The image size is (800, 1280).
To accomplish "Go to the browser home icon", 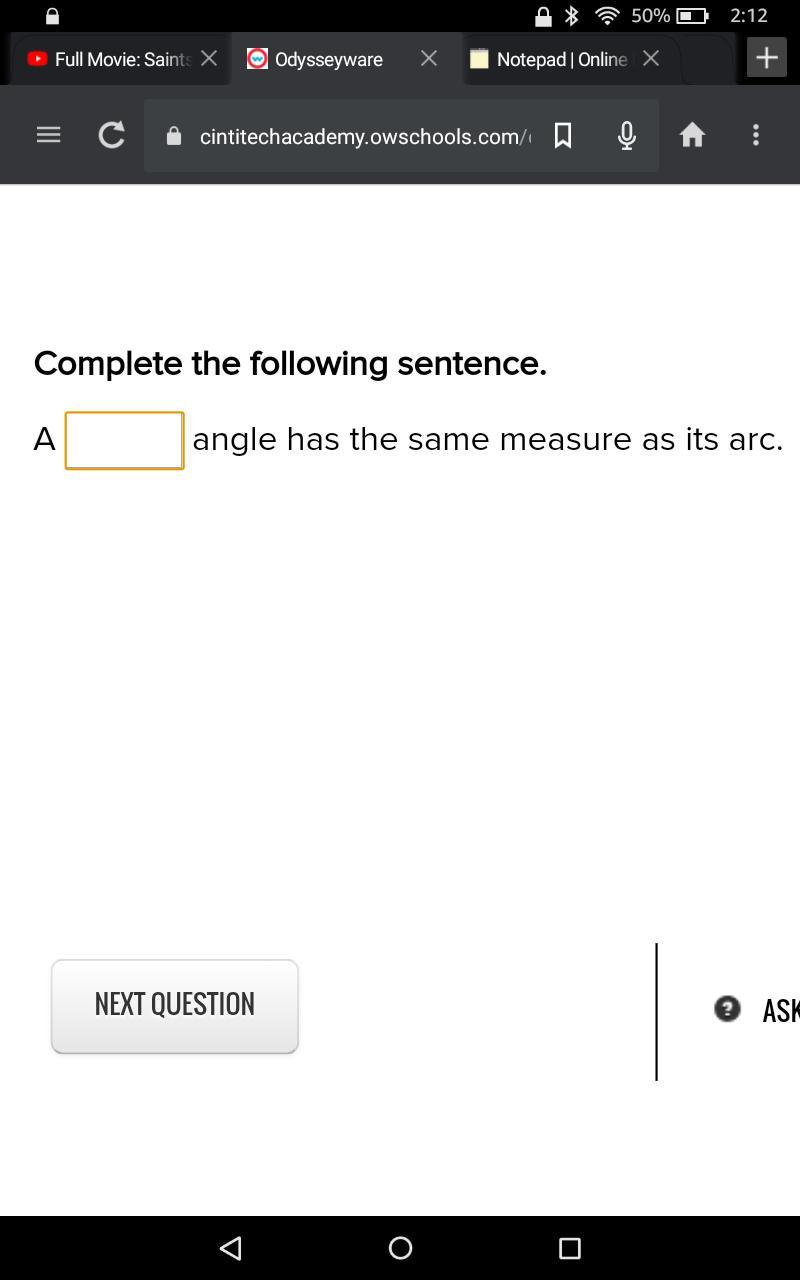I will pos(692,135).
